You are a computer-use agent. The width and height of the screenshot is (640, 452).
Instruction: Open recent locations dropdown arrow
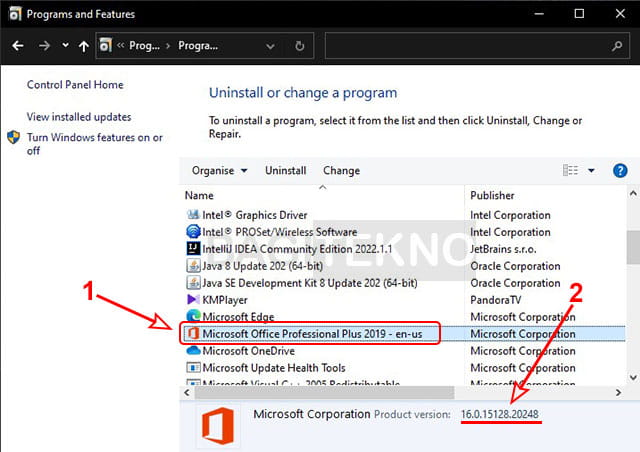(x=65, y=45)
